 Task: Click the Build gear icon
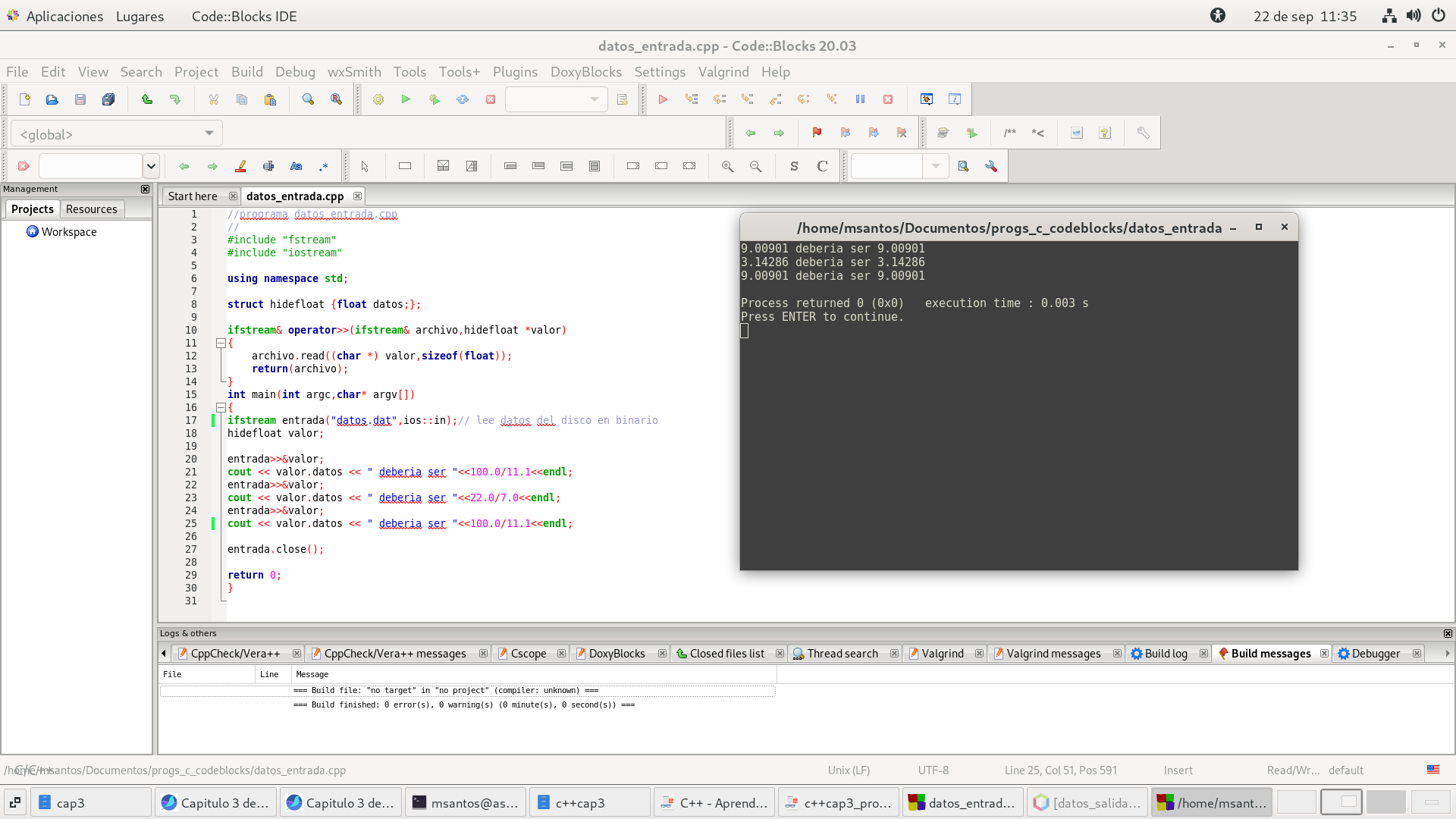click(x=378, y=99)
